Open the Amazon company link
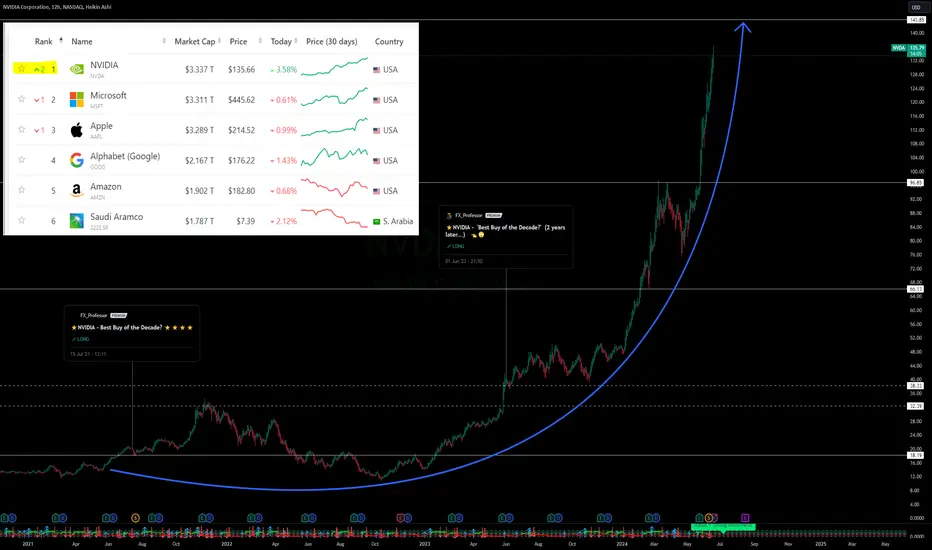The image size is (932, 550). pyautogui.click(x=106, y=186)
